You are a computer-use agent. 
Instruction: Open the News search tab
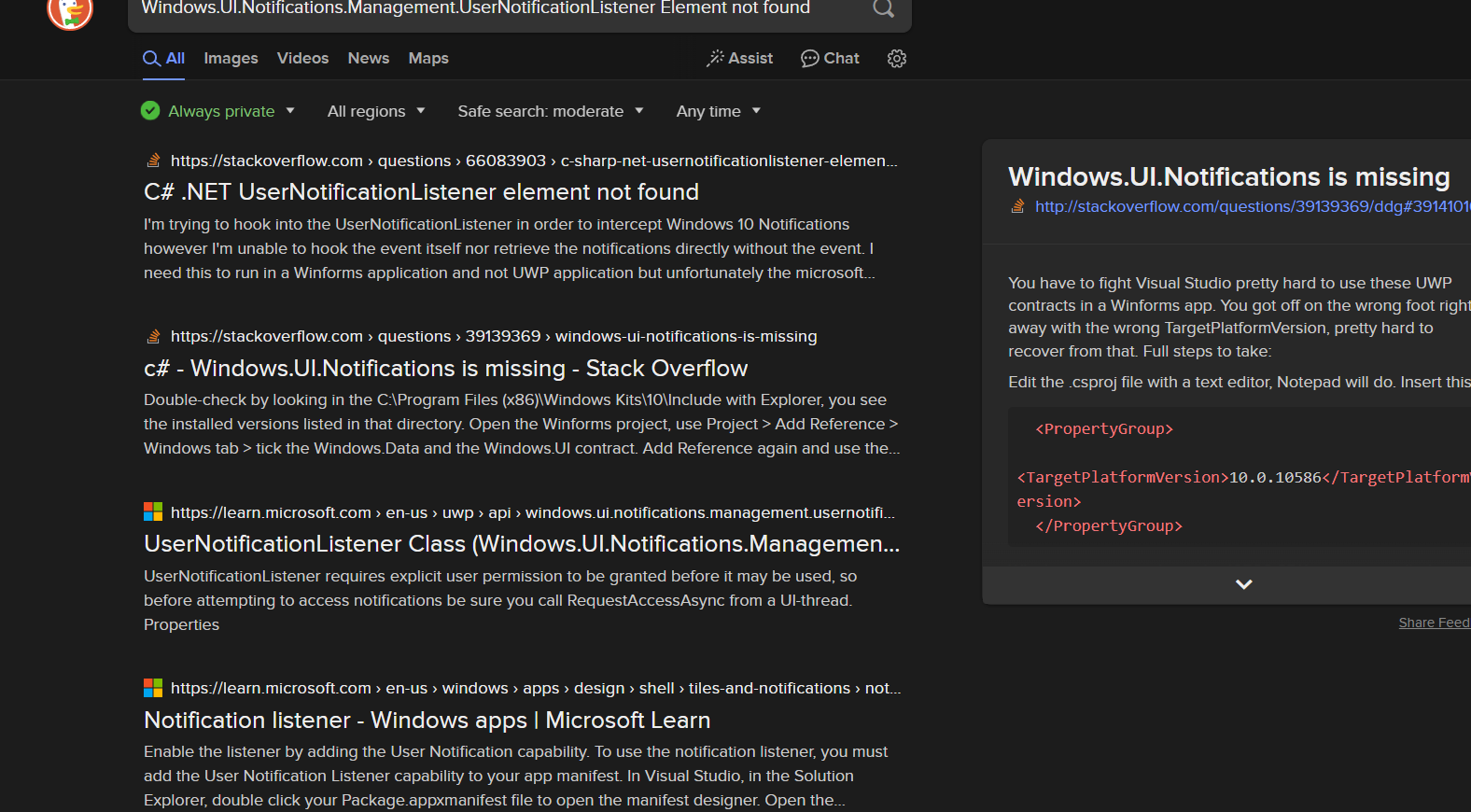369,59
